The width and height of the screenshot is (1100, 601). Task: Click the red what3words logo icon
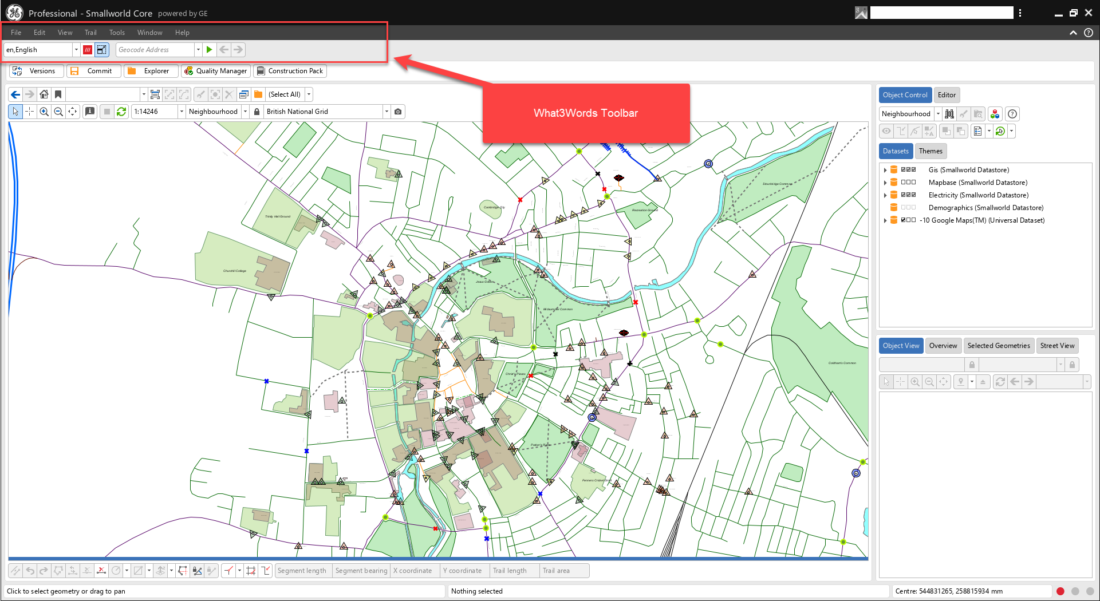88,50
